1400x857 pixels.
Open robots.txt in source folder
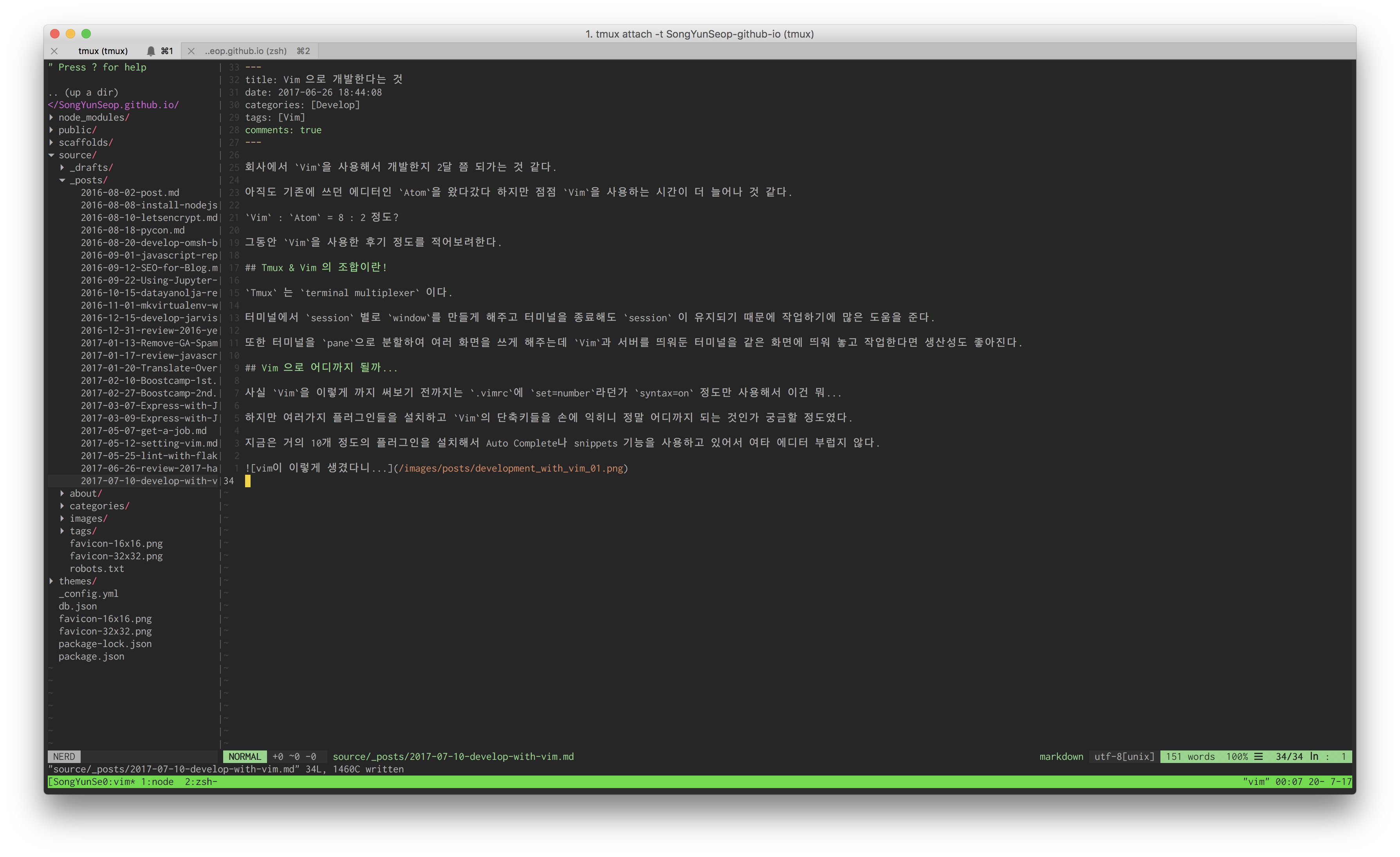point(97,568)
